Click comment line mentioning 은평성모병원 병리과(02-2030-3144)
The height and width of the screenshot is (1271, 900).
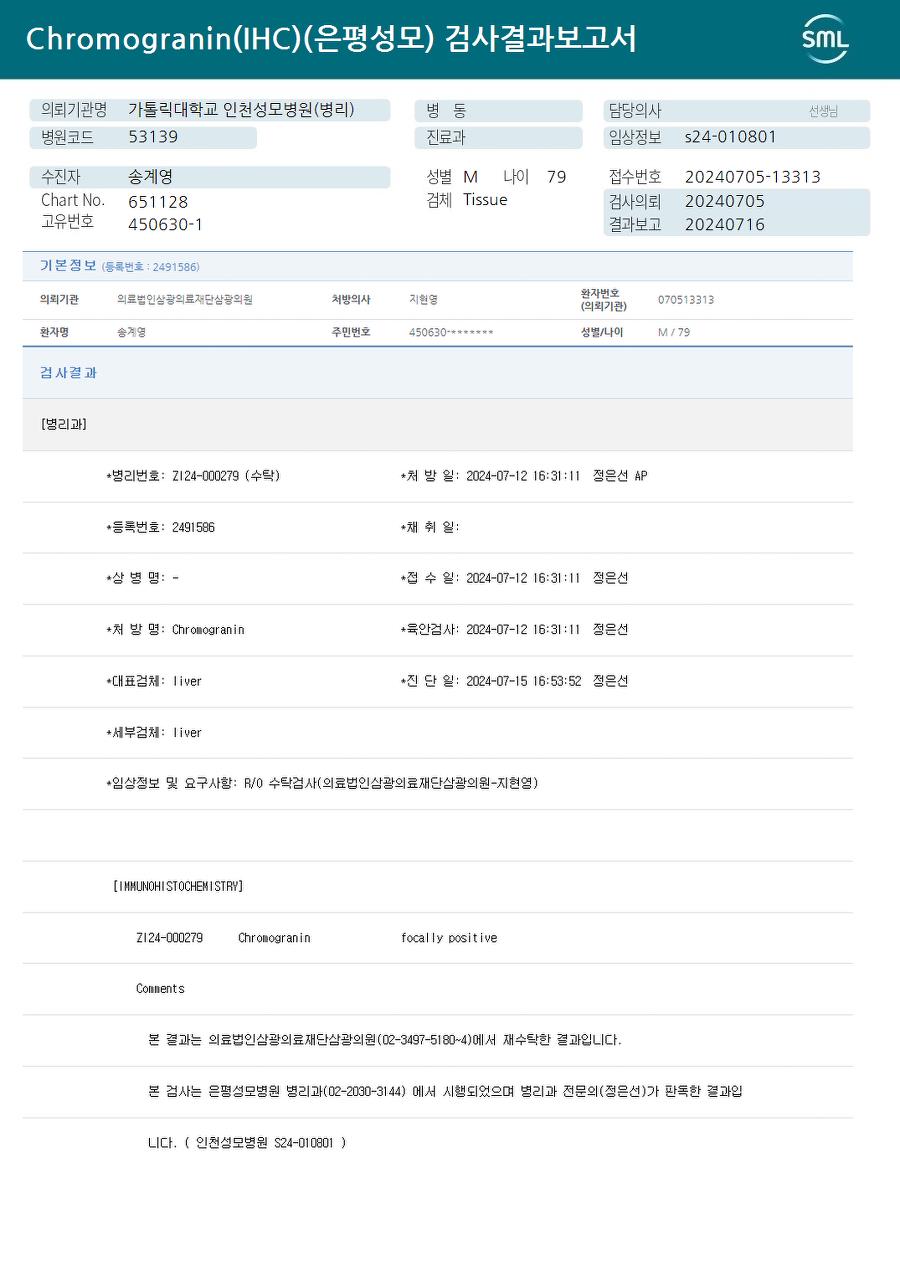pyautogui.click(x=445, y=1092)
